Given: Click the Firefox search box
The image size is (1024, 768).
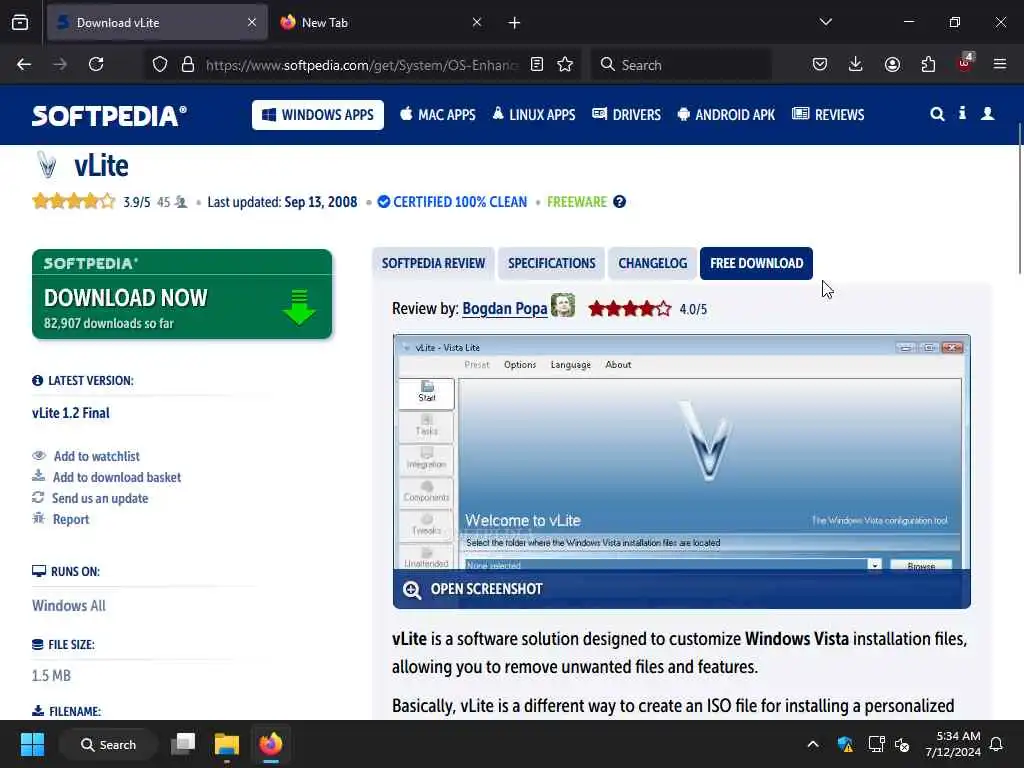Looking at the screenshot, I should [682, 65].
